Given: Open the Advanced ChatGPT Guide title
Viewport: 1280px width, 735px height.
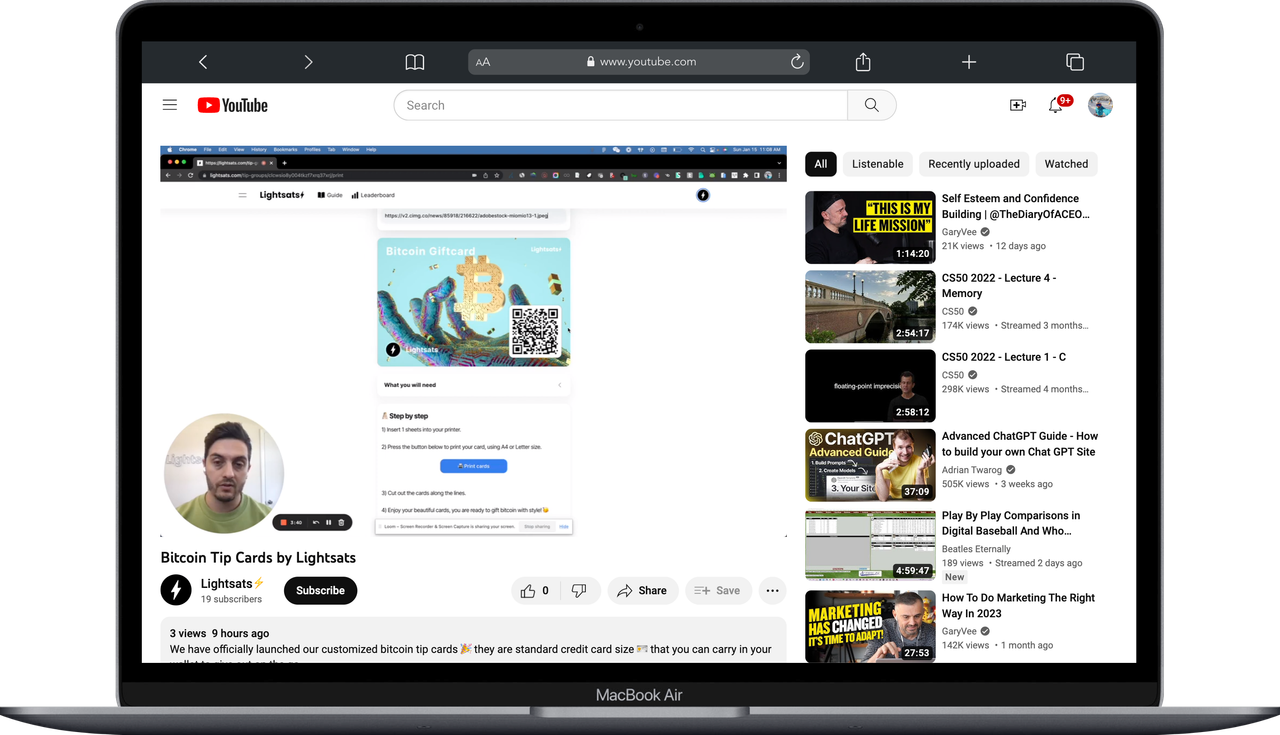Looking at the screenshot, I should pos(1020,444).
